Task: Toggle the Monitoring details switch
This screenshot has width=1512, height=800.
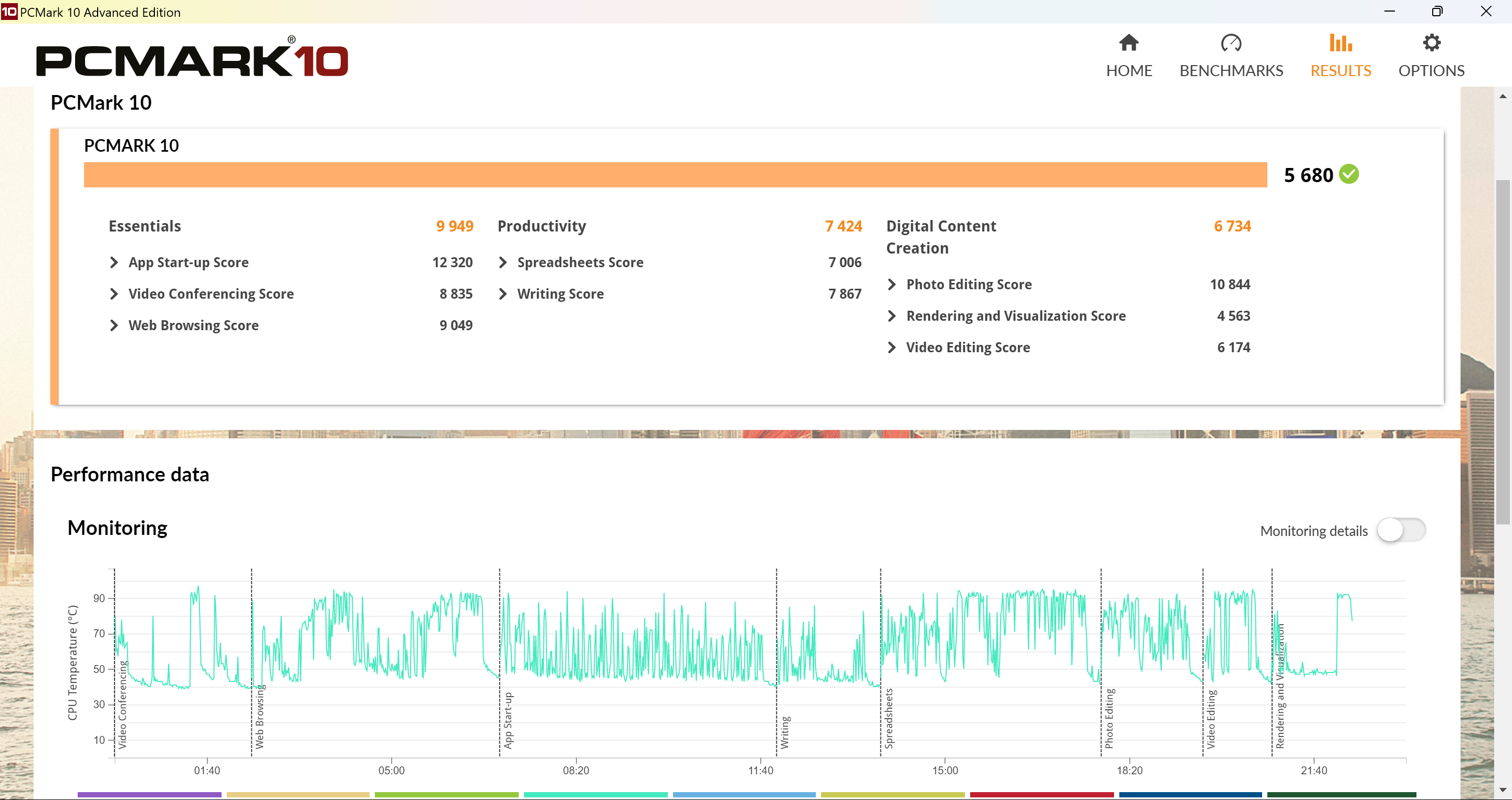Action: (1401, 530)
